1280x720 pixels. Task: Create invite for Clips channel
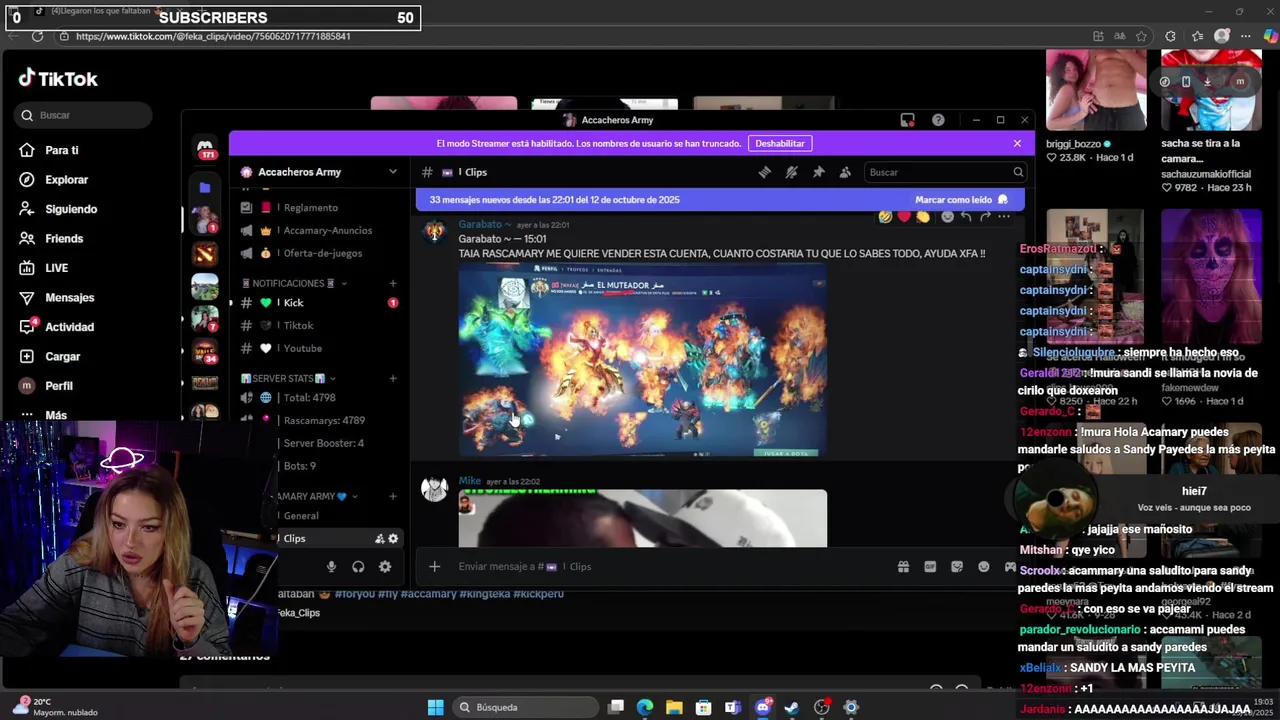click(380, 538)
